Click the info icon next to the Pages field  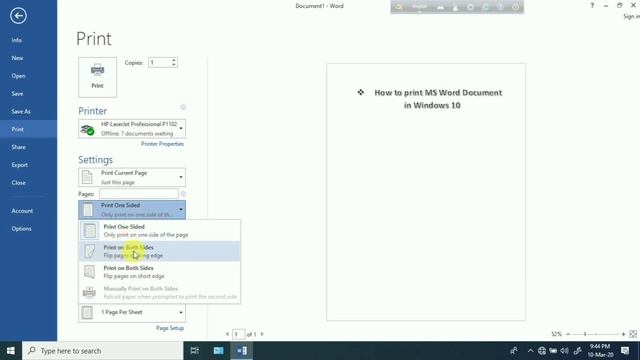tap(183, 194)
